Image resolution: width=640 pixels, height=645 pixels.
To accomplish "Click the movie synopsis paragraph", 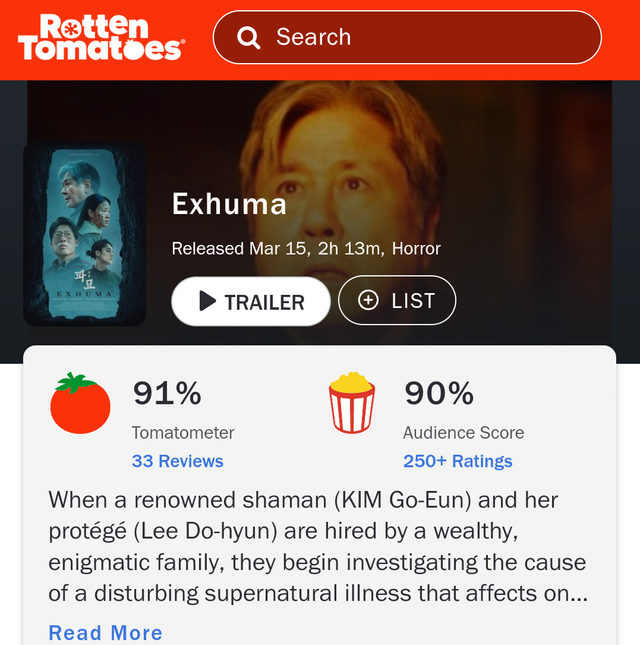I will pyautogui.click(x=318, y=547).
